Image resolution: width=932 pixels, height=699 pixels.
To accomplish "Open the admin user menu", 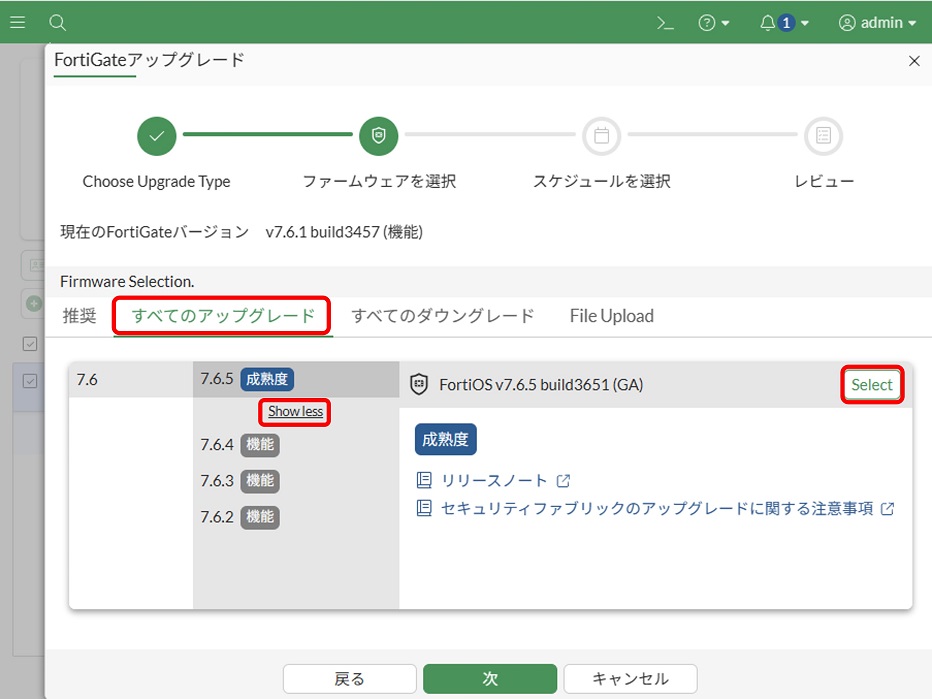I will (x=876, y=22).
